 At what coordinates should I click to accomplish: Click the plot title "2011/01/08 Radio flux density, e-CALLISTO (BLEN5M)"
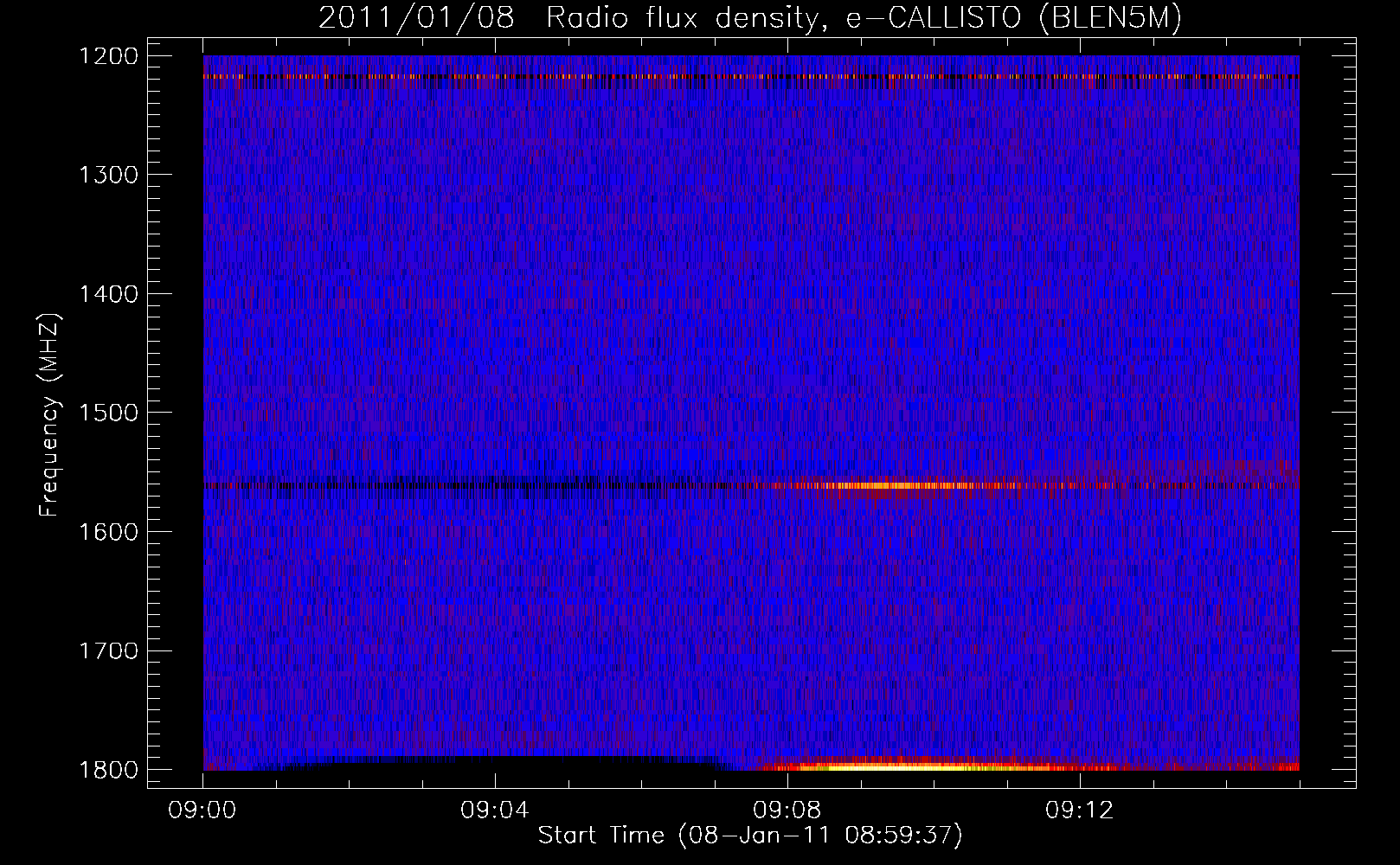pyautogui.click(x=749, y=17)
